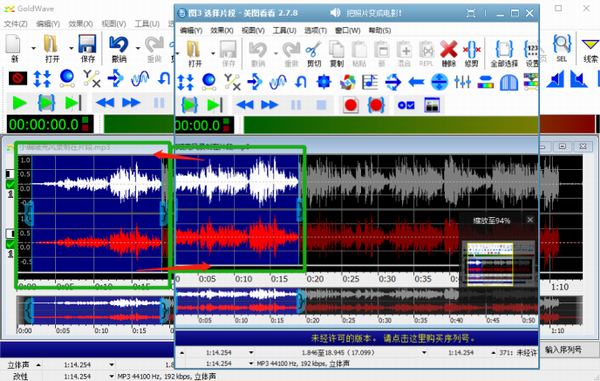Click the SEL magnifier zoom icon
The width and height of the screenshot is (600, 381).
pos(562,44)
